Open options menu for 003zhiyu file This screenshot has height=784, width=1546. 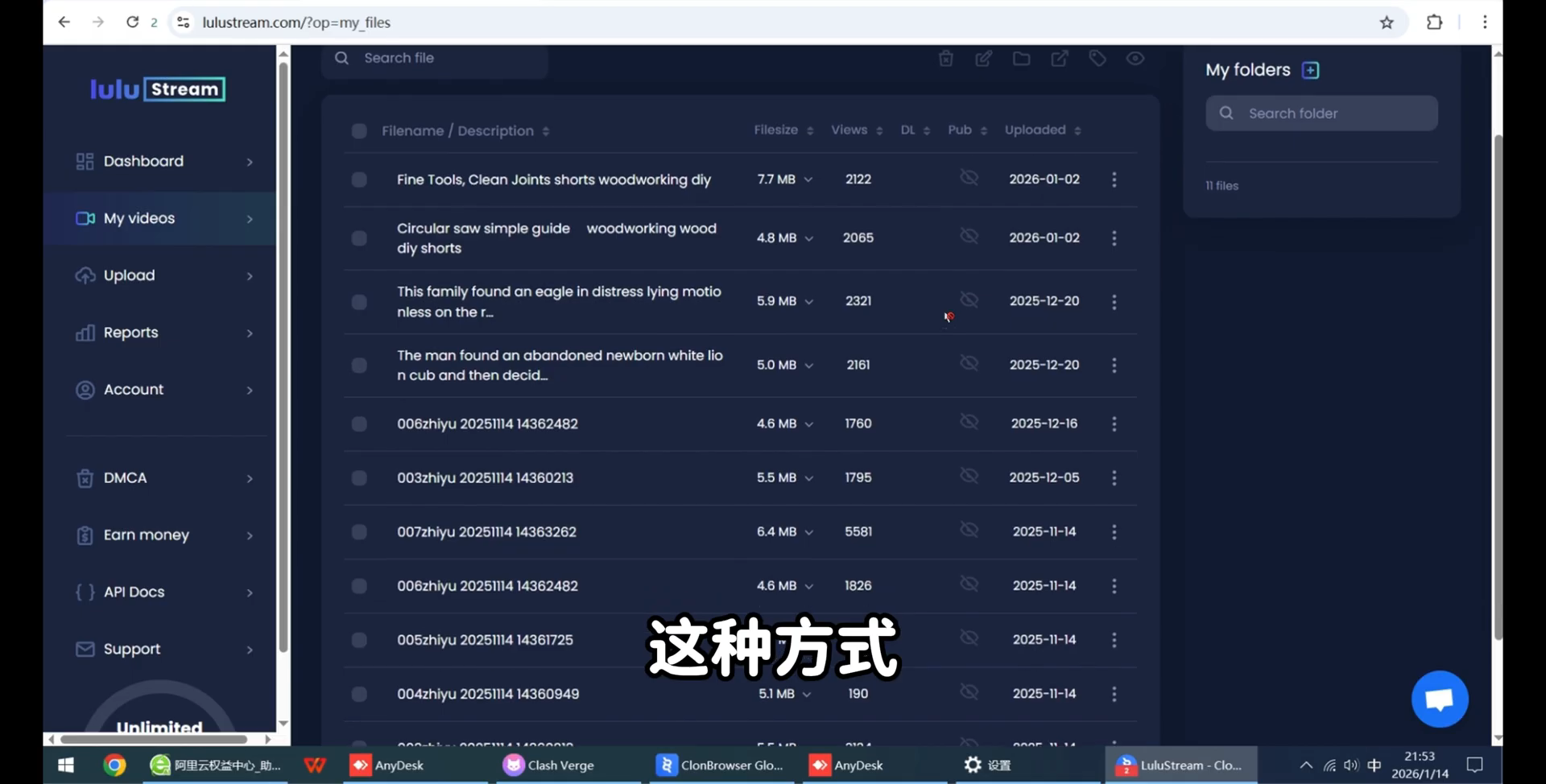[x=1114, y=478]
